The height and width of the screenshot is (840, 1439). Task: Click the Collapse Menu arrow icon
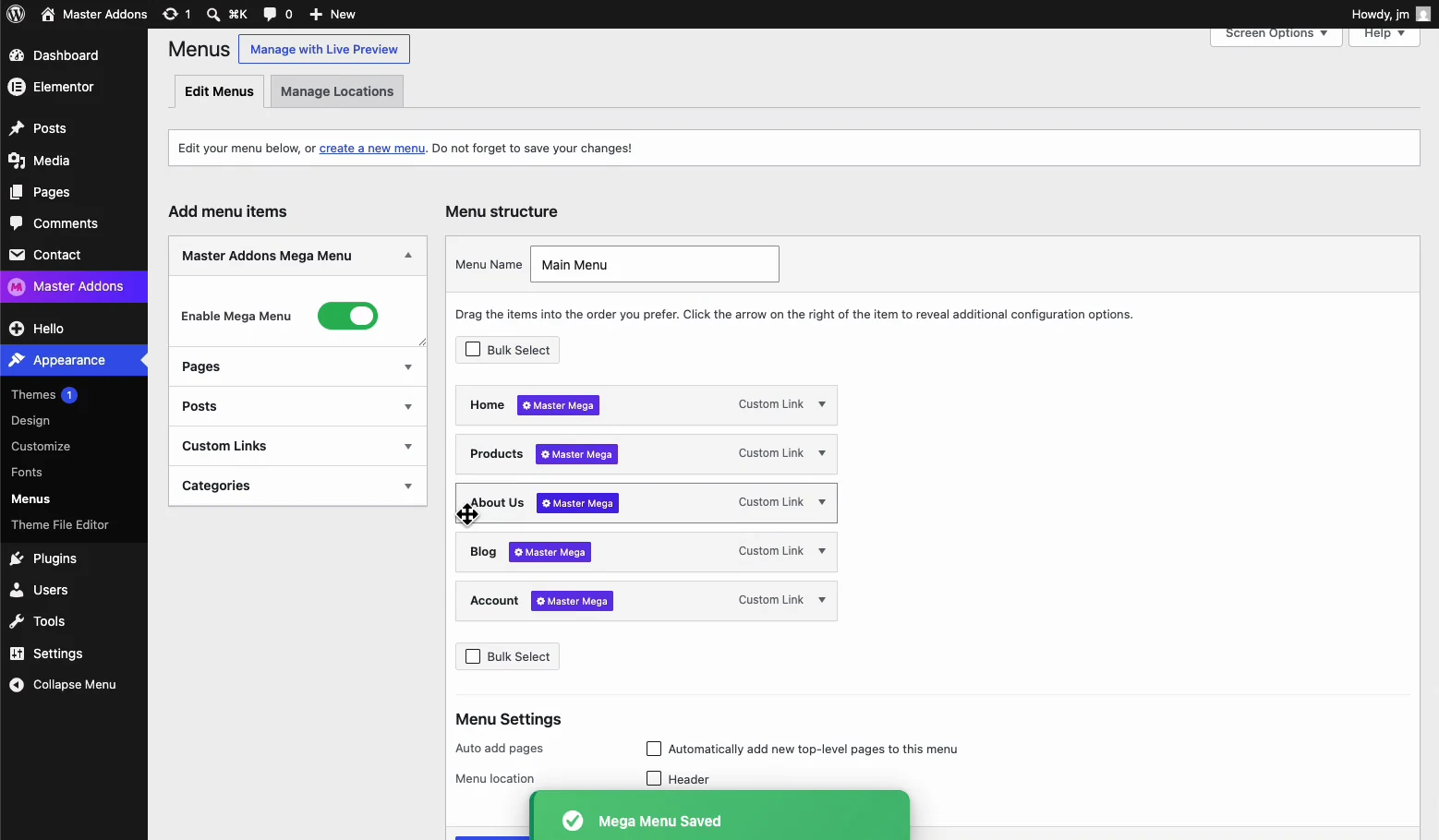[x=17, y=685]
